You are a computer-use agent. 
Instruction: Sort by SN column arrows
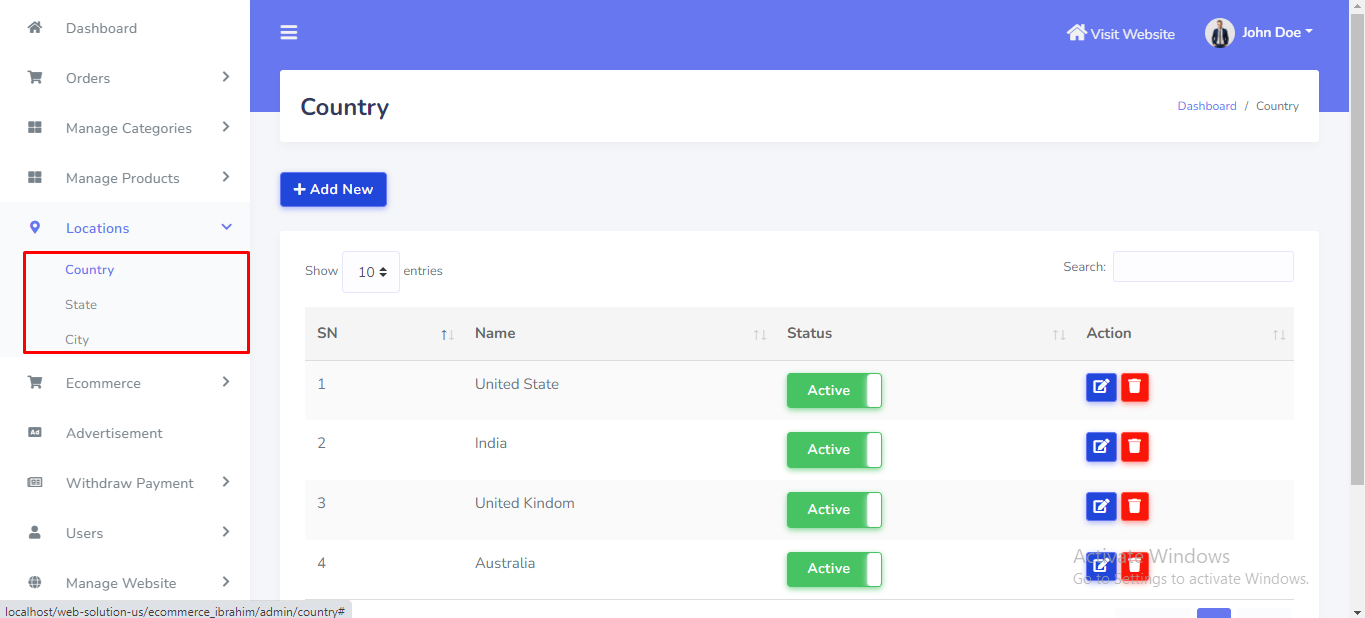tap(447, 334)
